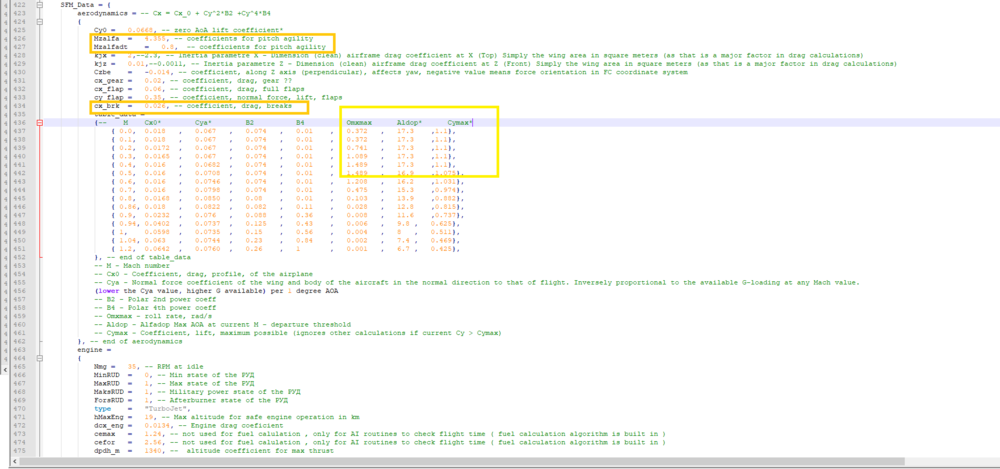Image resolution: width=1000 pixels, height=469 pixels.
Task: Click the kjx variable name
Action: click(x=100, y=56)
